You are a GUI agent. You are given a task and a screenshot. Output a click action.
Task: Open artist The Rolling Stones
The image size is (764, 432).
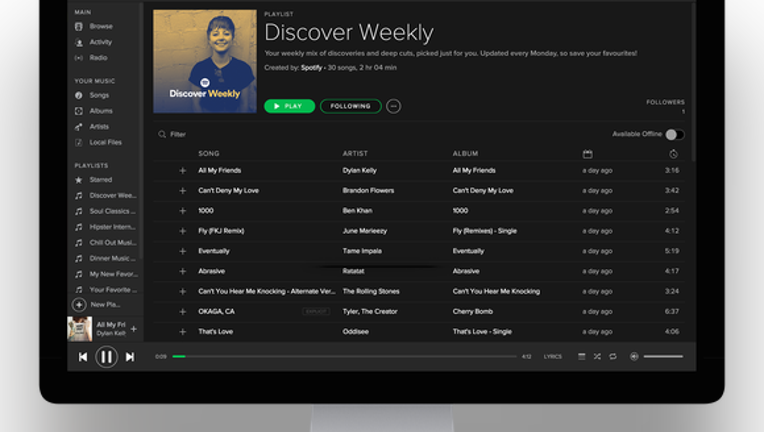tap(371, 291)
